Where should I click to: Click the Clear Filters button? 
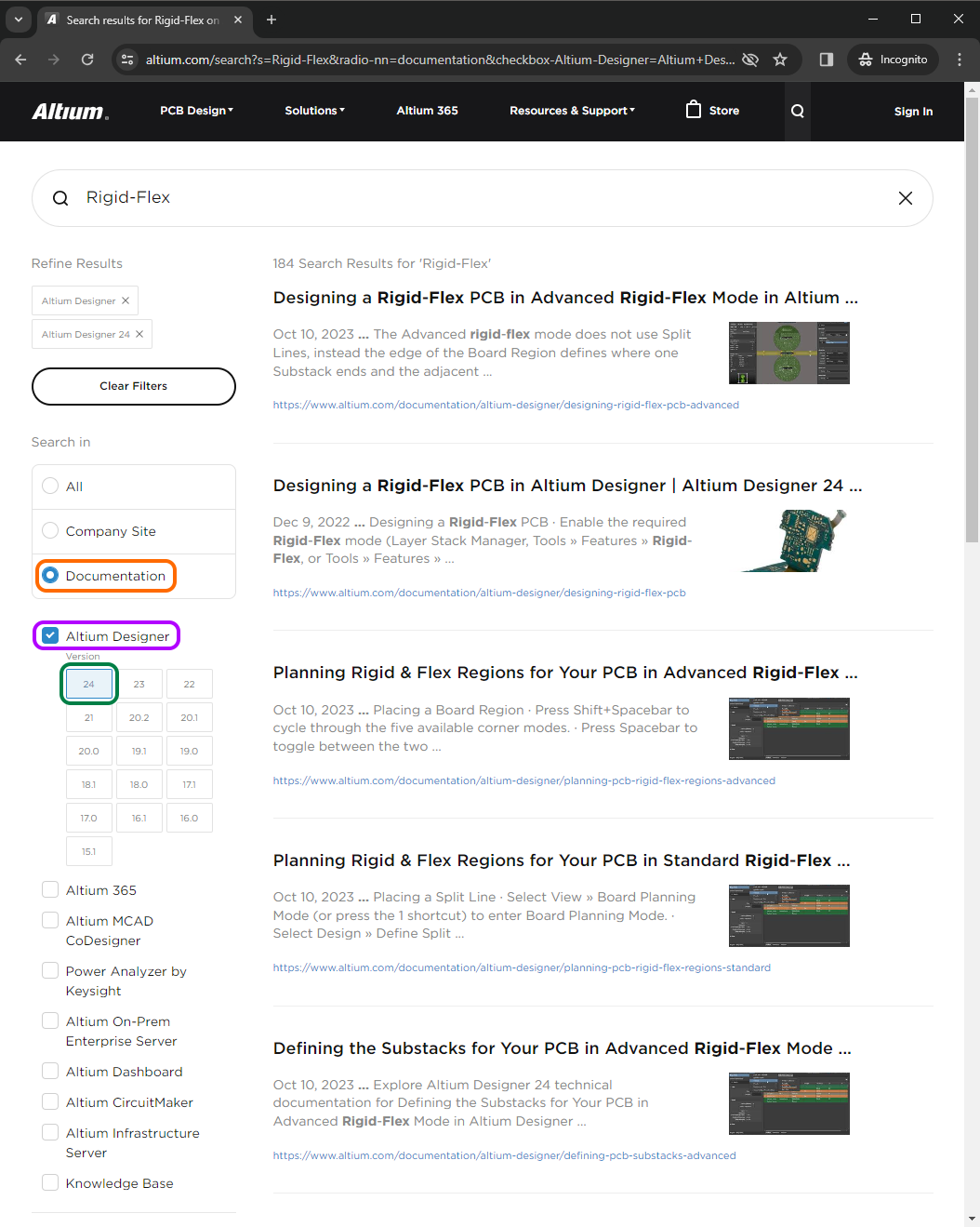pyautogui.click(x=134, y=386)
